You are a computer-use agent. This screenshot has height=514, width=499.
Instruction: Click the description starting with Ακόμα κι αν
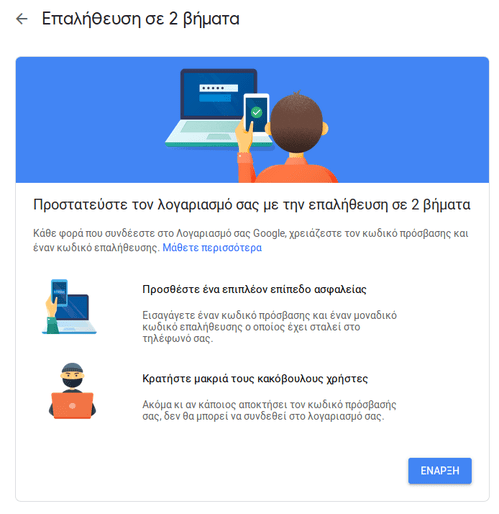pyautogui.click(x=269, y=410)
